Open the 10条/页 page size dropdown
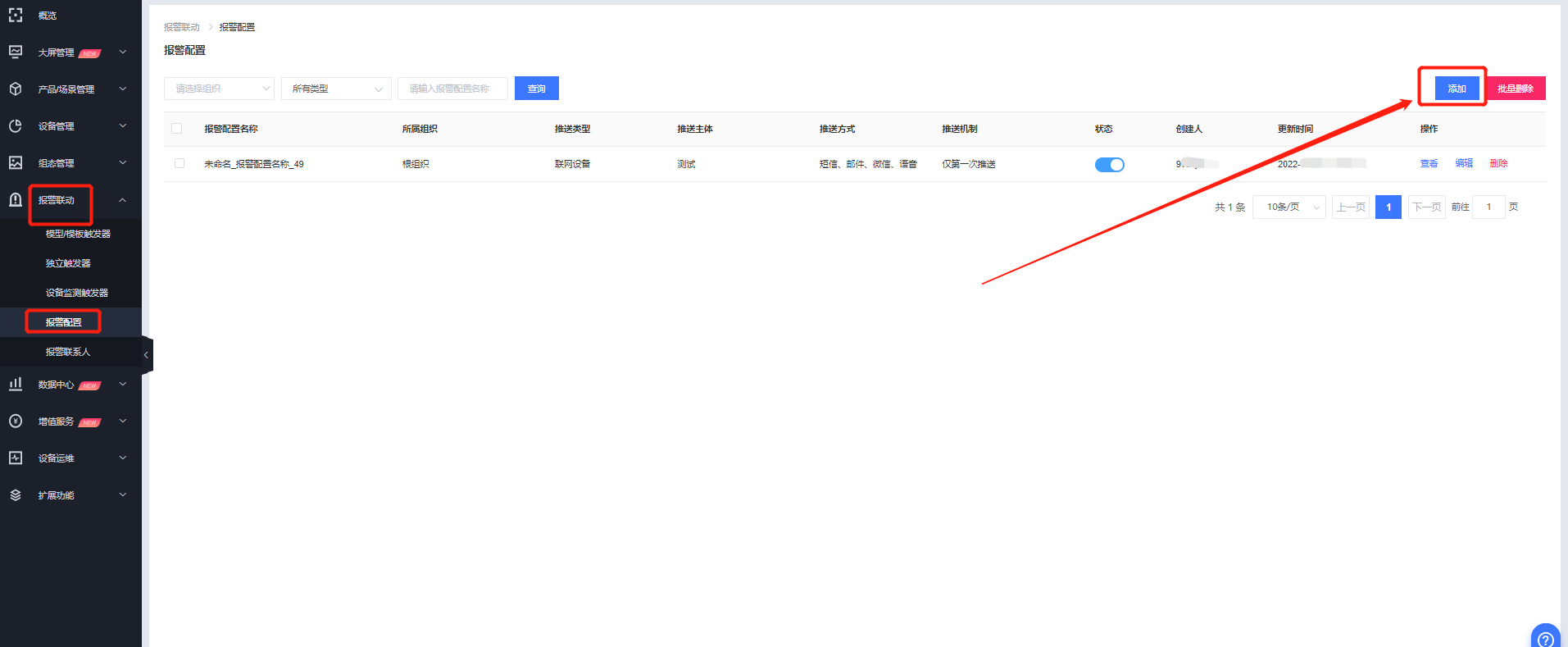This screenshot has height=647, width=1568. [x=1288, y=207]
